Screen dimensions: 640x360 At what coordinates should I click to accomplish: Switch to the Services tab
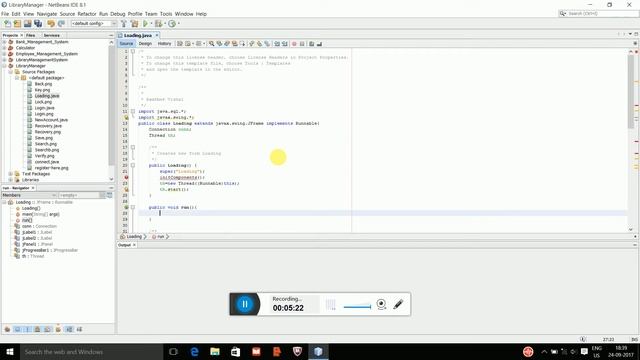tap(52, 36)
